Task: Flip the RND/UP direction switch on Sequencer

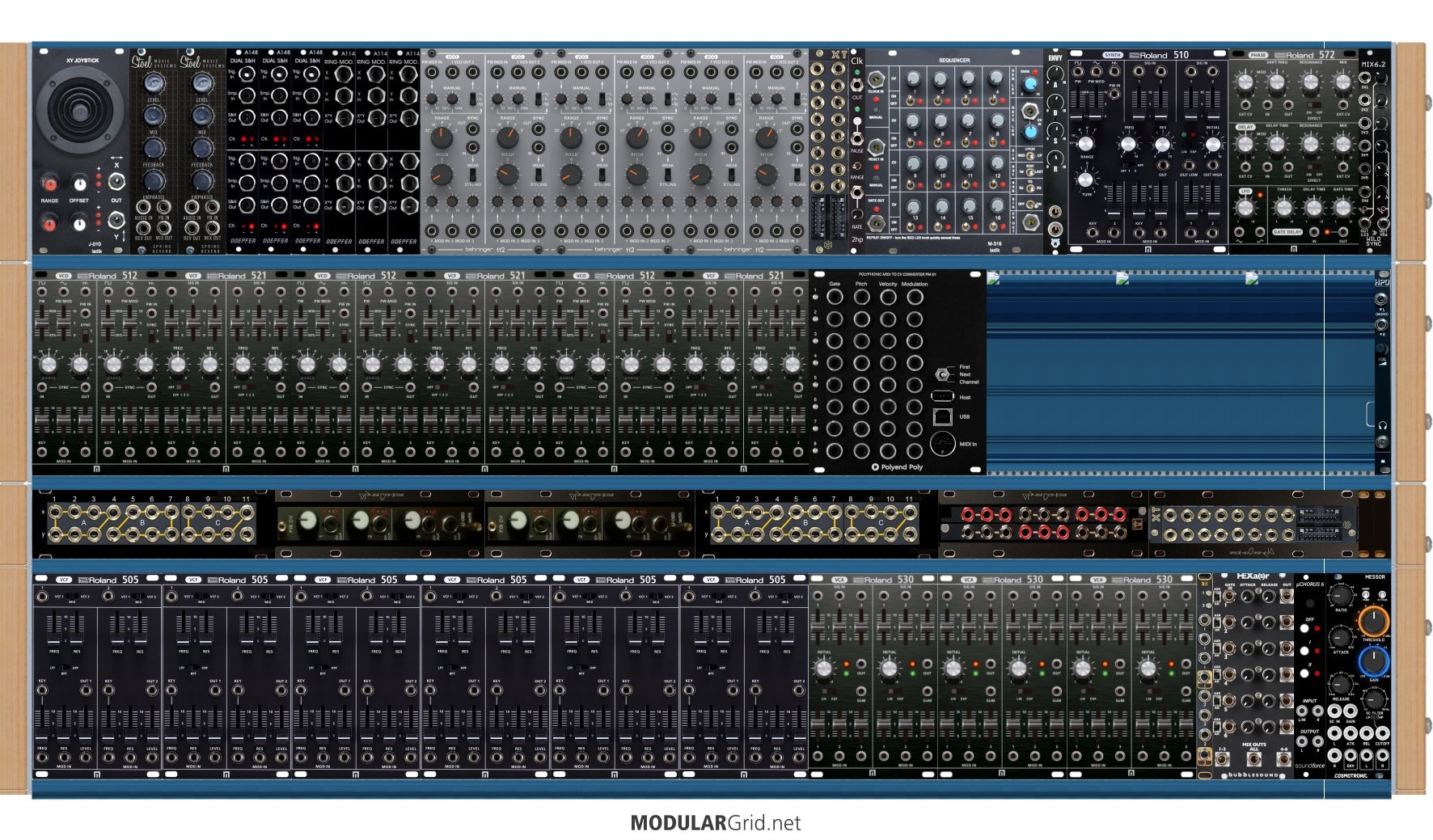Action: pyautogui.click(x=1030, y=155)
